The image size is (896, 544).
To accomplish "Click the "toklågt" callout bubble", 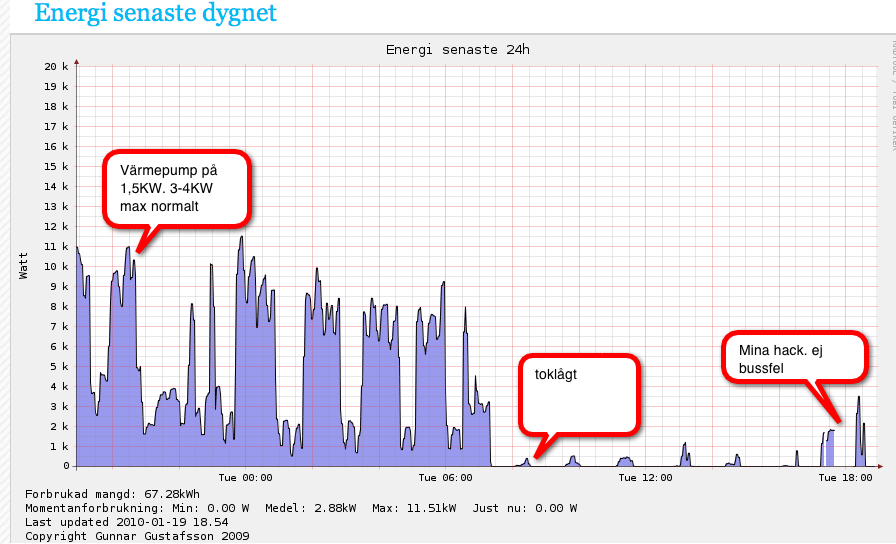I will pyautogui.click(x=579, y=393).
